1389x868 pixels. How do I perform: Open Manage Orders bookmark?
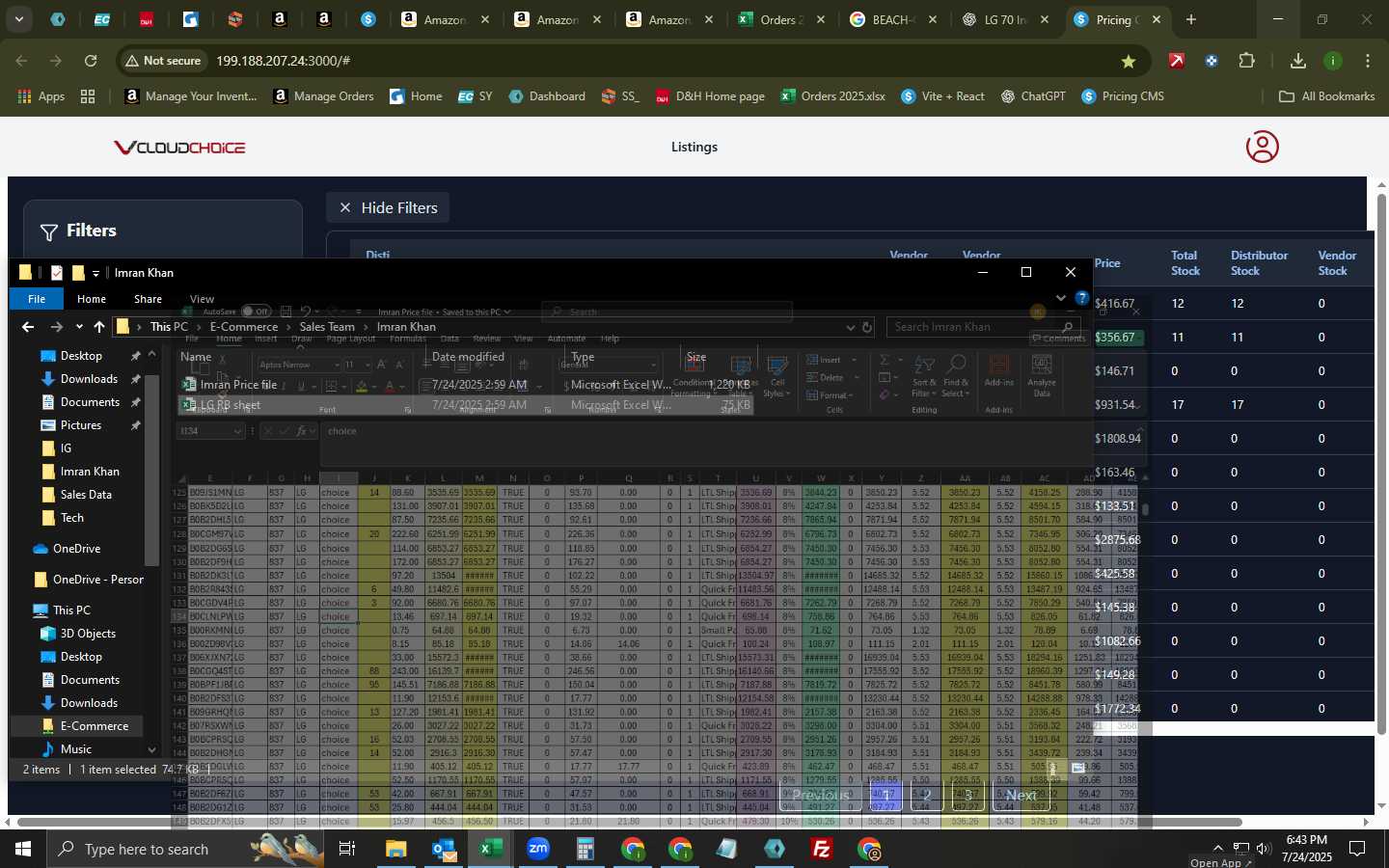coord(324,96)
